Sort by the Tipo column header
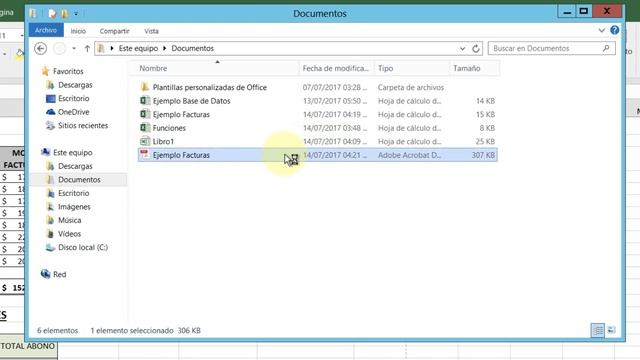640x360 pixels. coord(411,68)
